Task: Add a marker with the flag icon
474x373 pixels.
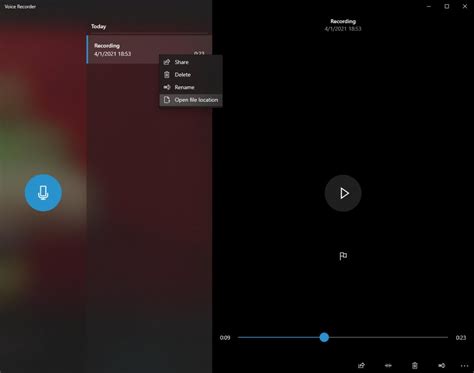Action: [343, 256]
